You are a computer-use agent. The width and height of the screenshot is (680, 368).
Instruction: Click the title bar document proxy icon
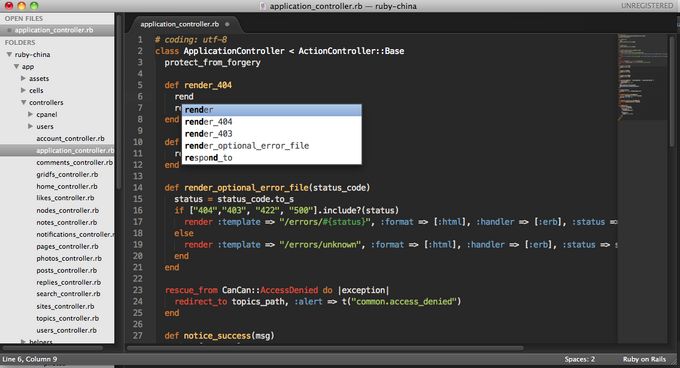pyautogui.click(x=263, y=6)
